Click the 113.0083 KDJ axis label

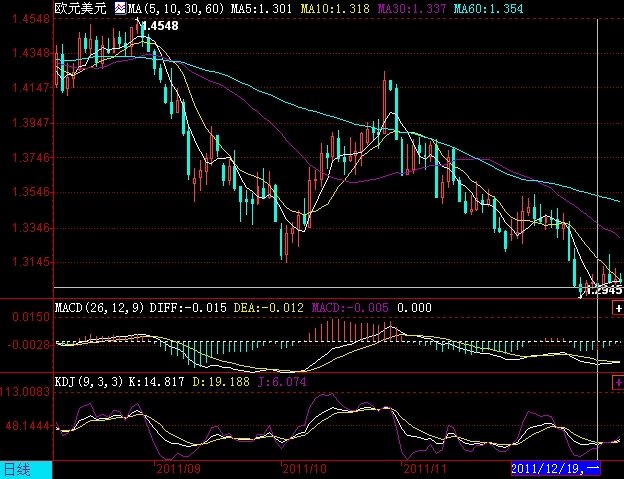tap(25, 392)
